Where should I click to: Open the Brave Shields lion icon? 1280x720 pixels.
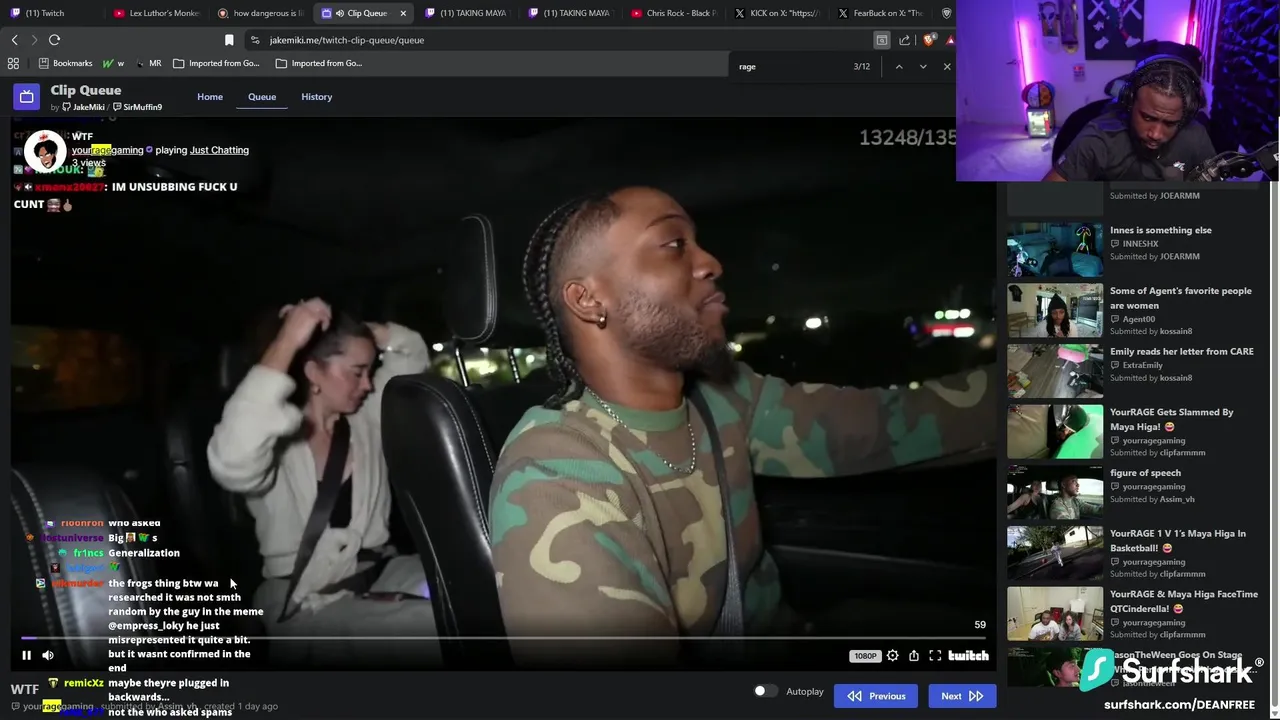[928, 40]
